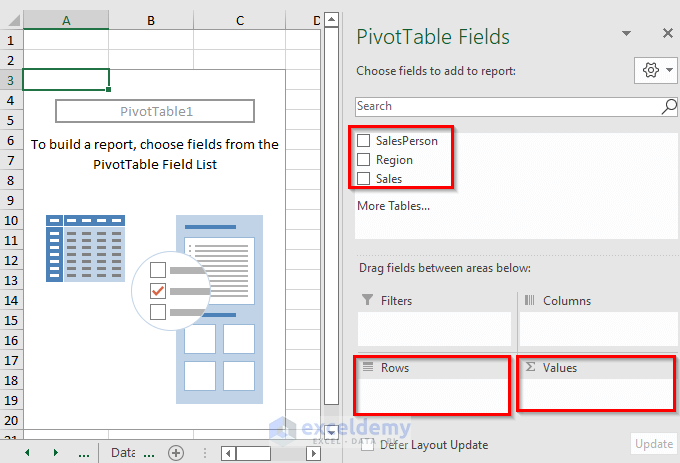The width and height of the screenshot is (680, 463).
Task: Click the Columns area icon
Action: 530,300
